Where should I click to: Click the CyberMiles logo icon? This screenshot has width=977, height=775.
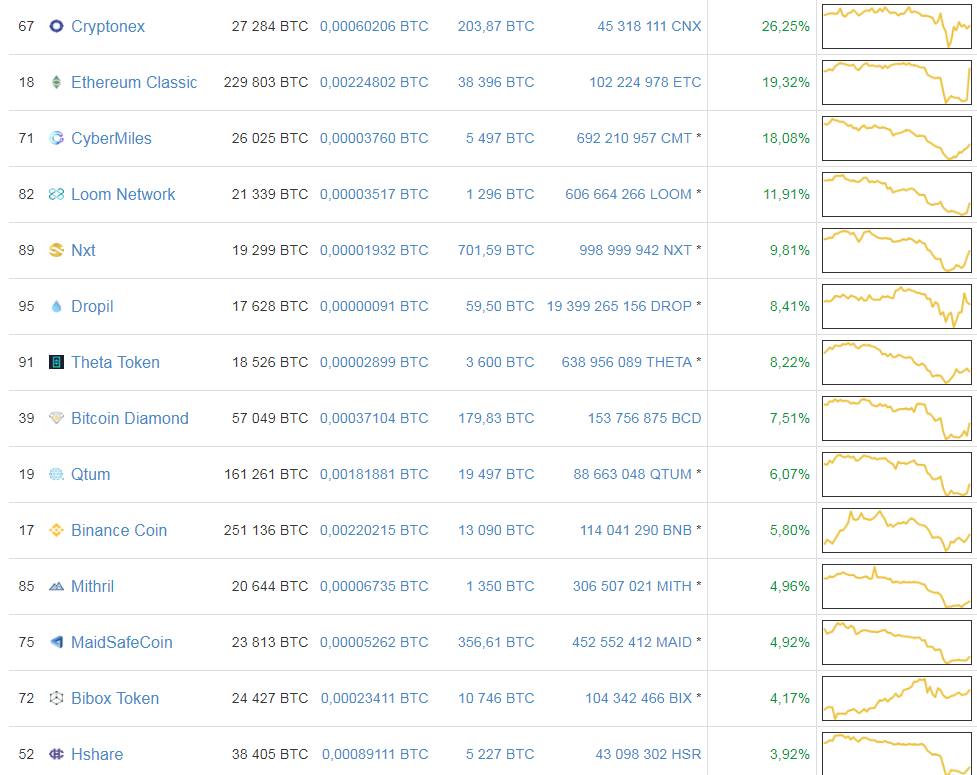click(x=56, y=138)
